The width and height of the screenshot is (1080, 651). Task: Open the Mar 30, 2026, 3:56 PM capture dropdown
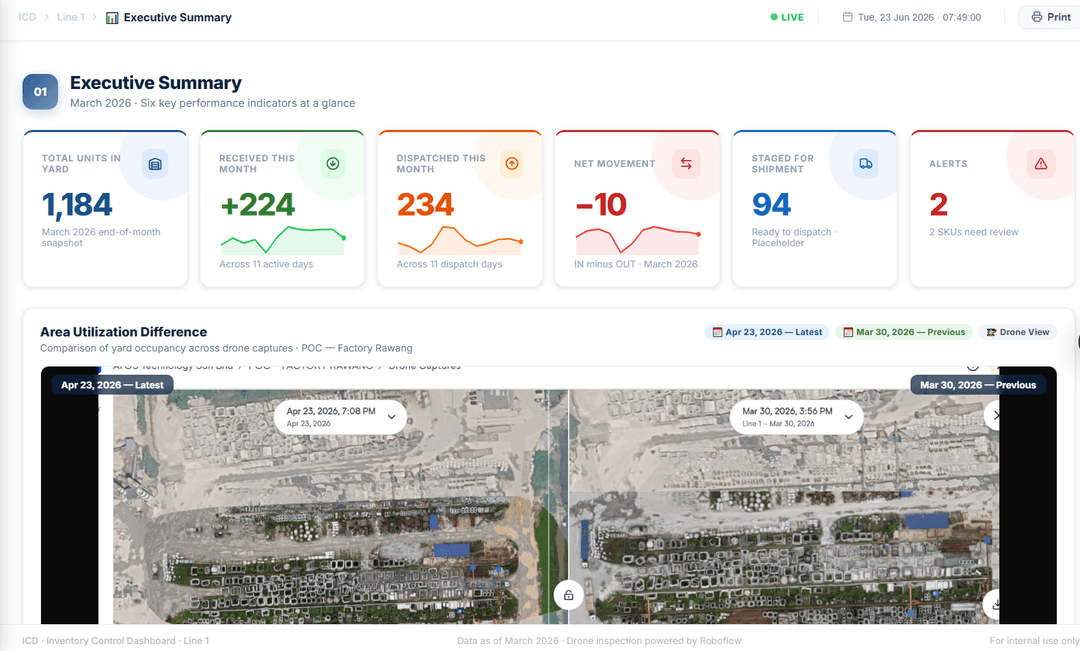click(x=797, y=417)
